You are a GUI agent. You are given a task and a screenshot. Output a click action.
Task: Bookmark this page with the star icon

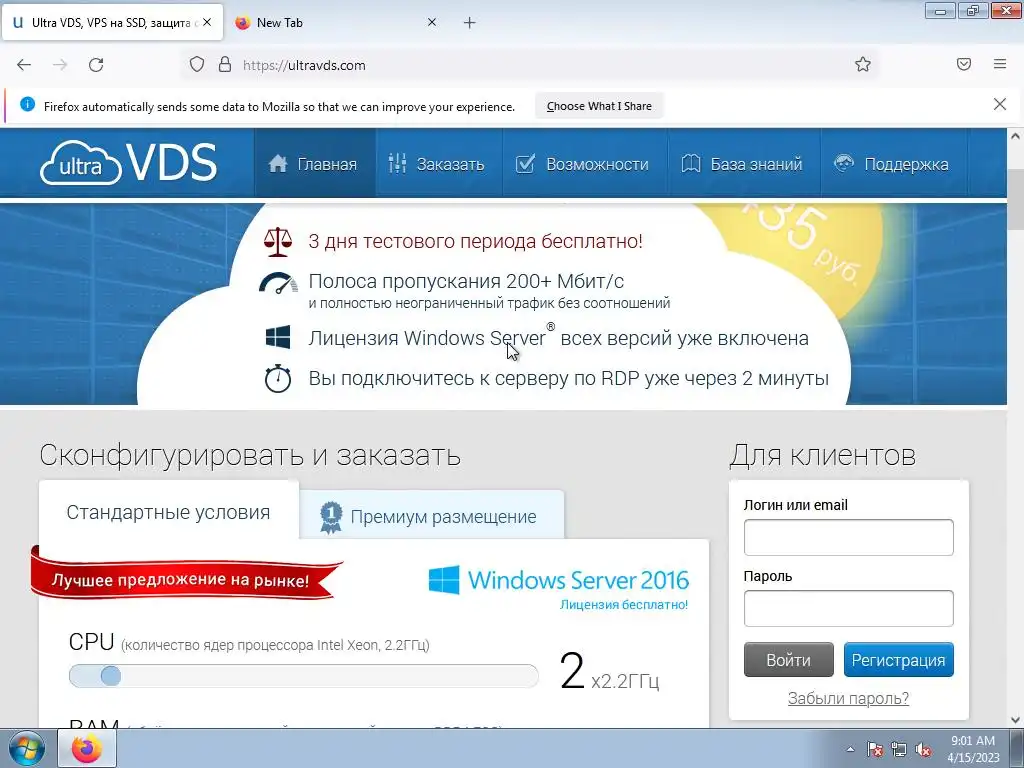[863, 64]
